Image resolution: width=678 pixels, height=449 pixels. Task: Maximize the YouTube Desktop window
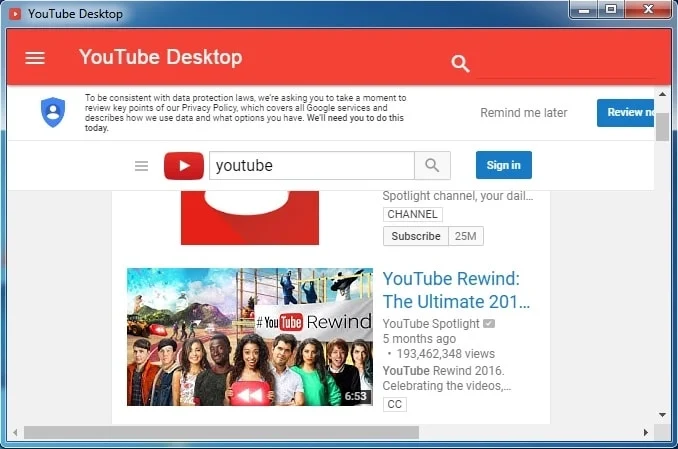[x=611, y=9]
